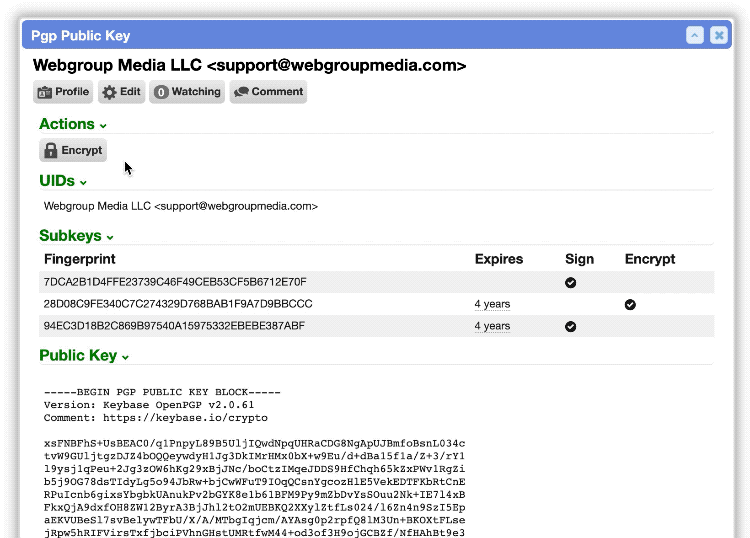The image size is (750, 538).
Task: Open the Comment button
Action: pos(268,92)
